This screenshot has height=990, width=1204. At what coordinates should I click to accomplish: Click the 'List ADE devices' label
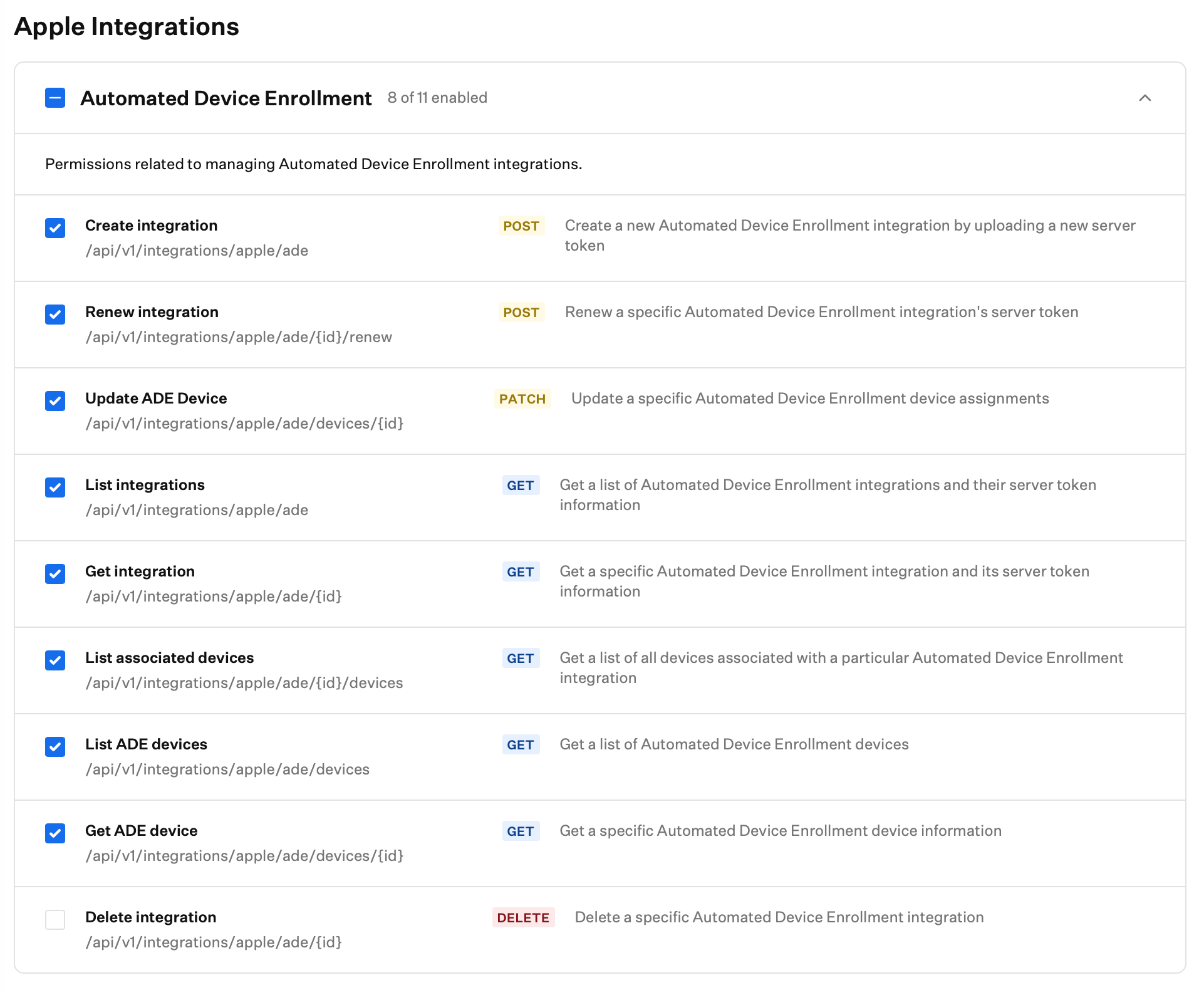(x=147, y=744)
